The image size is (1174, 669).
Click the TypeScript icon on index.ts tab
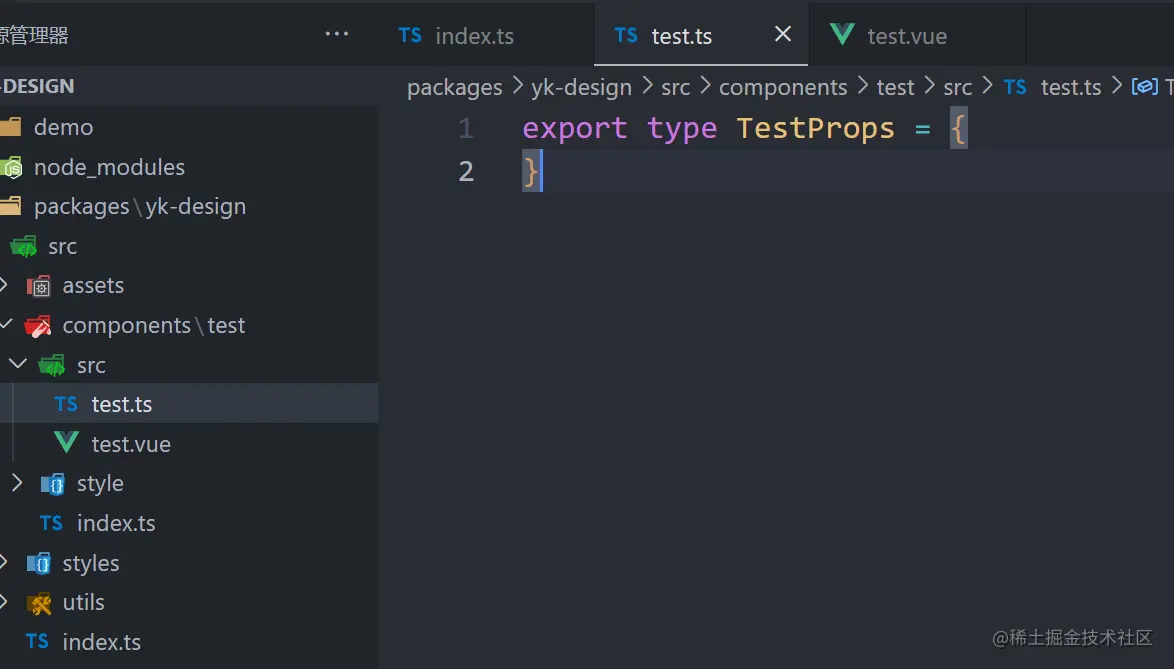[410, 35]
